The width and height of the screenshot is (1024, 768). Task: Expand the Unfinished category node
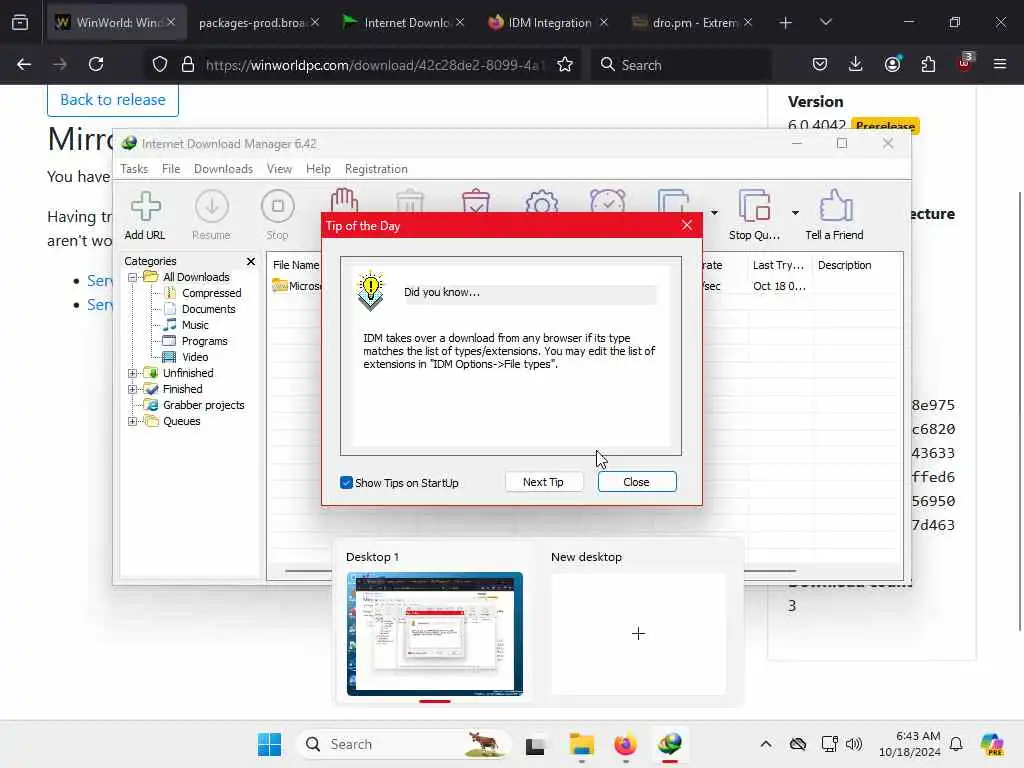pos(133,373)
